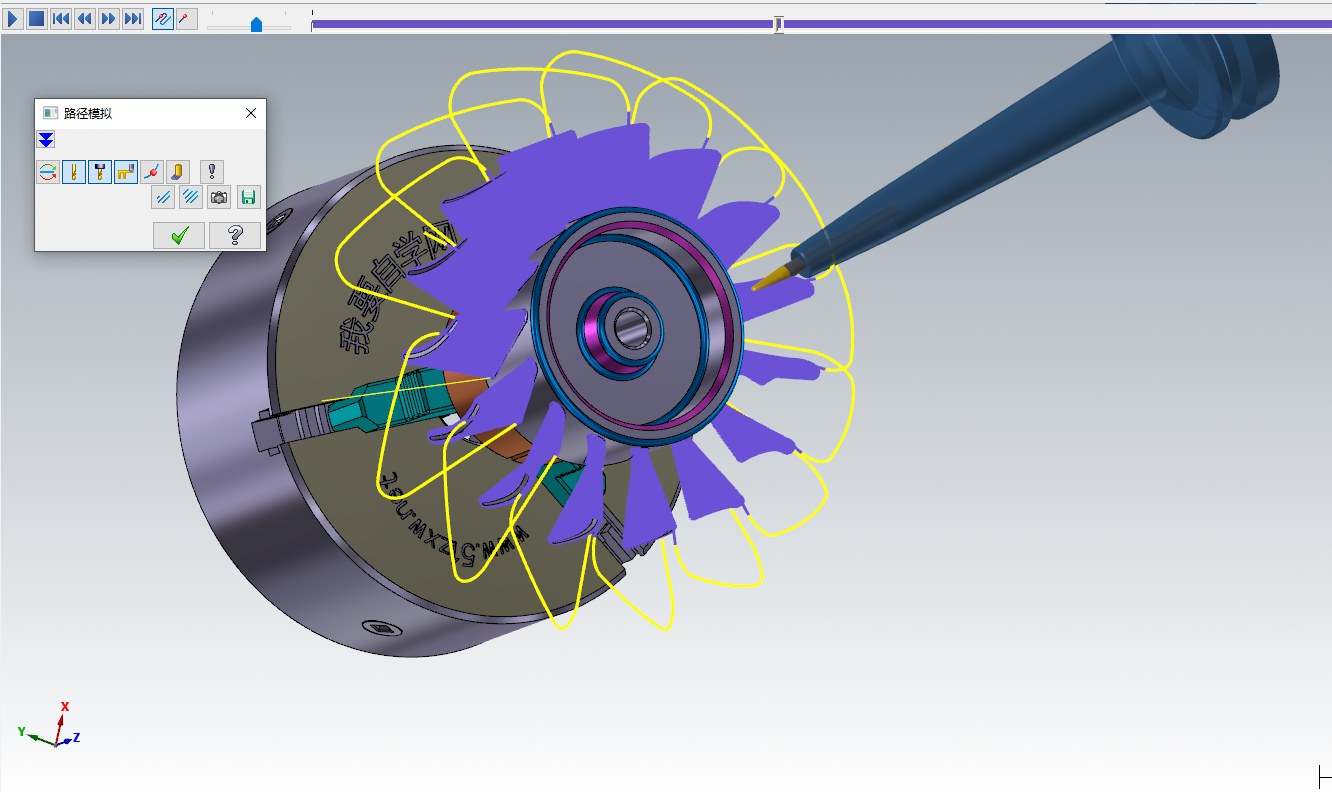This screenshot has height=792, width=1332.
Task: Expand the 路径模拟 dialog with double-arrow button
Action: click(46, 139)
